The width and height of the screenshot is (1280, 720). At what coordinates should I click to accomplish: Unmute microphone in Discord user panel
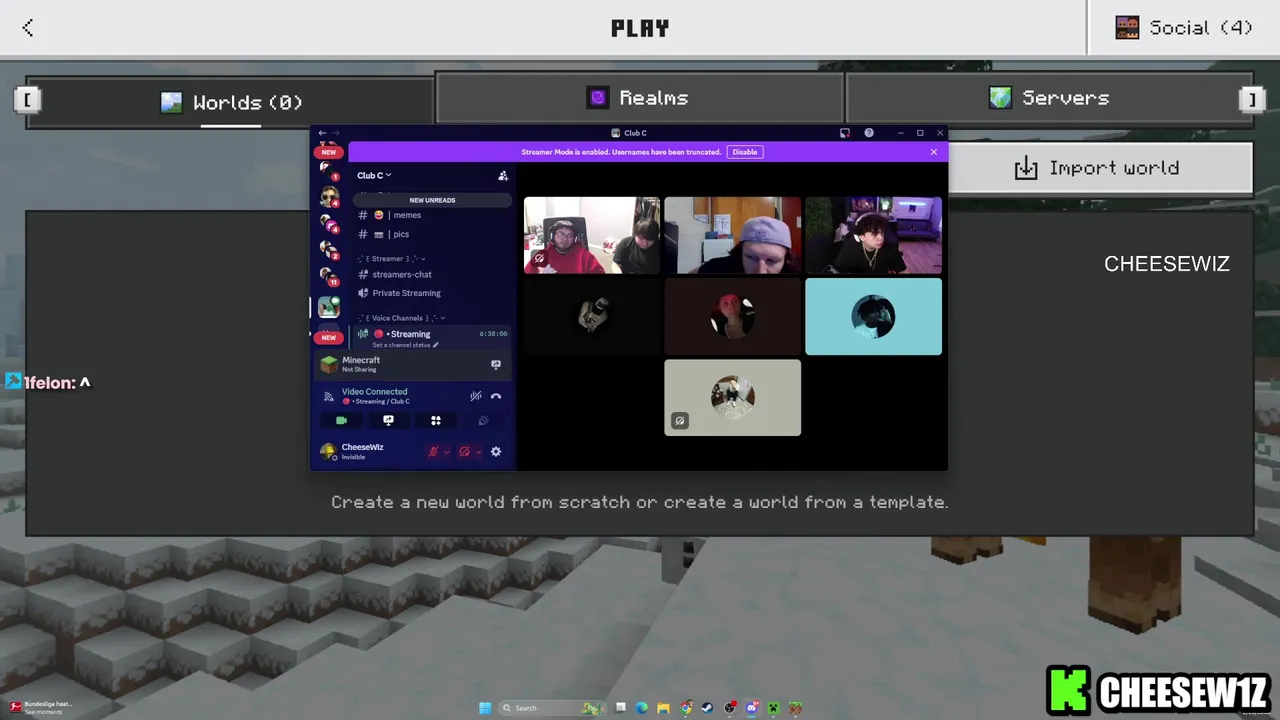click(433, 452)
